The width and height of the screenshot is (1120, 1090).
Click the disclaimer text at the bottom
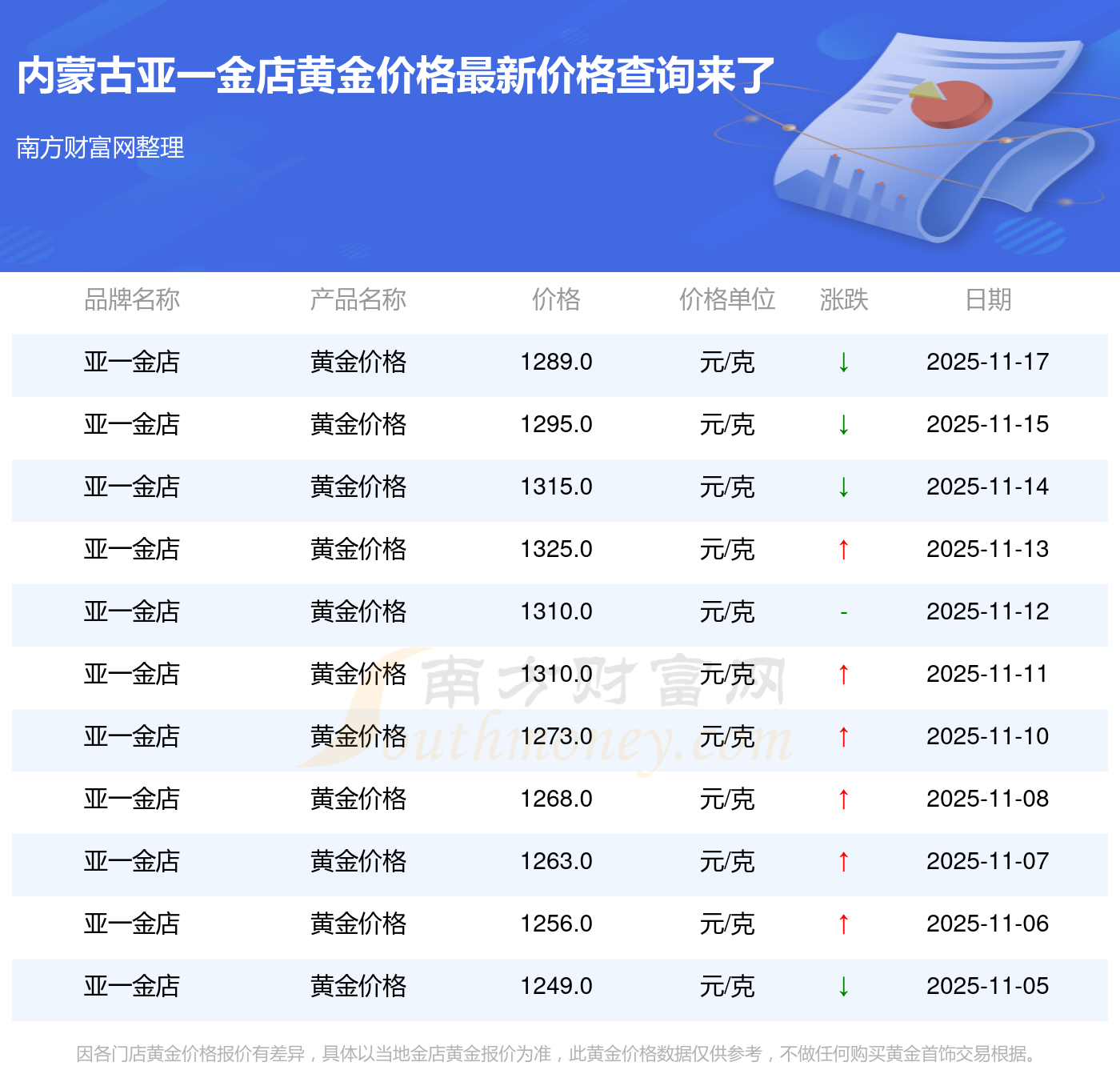558,1054
